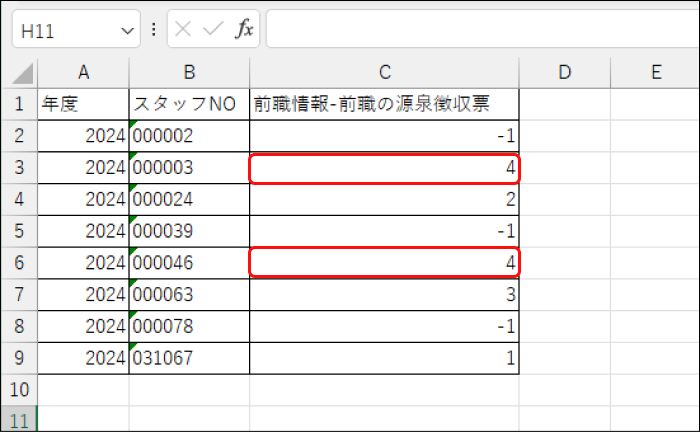Viewport: 700px width, 432px height.
Task: Click empty cell D1
Action: point(565,104)
